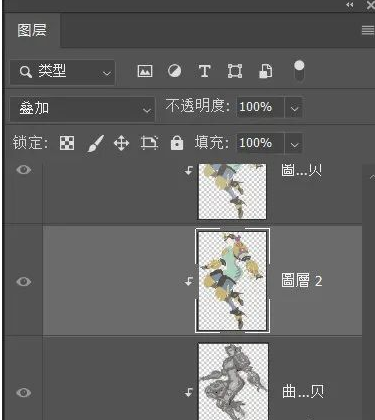Click the 填充 100% value field
Screen dimensions: 375x420
[x=260, y=143]
